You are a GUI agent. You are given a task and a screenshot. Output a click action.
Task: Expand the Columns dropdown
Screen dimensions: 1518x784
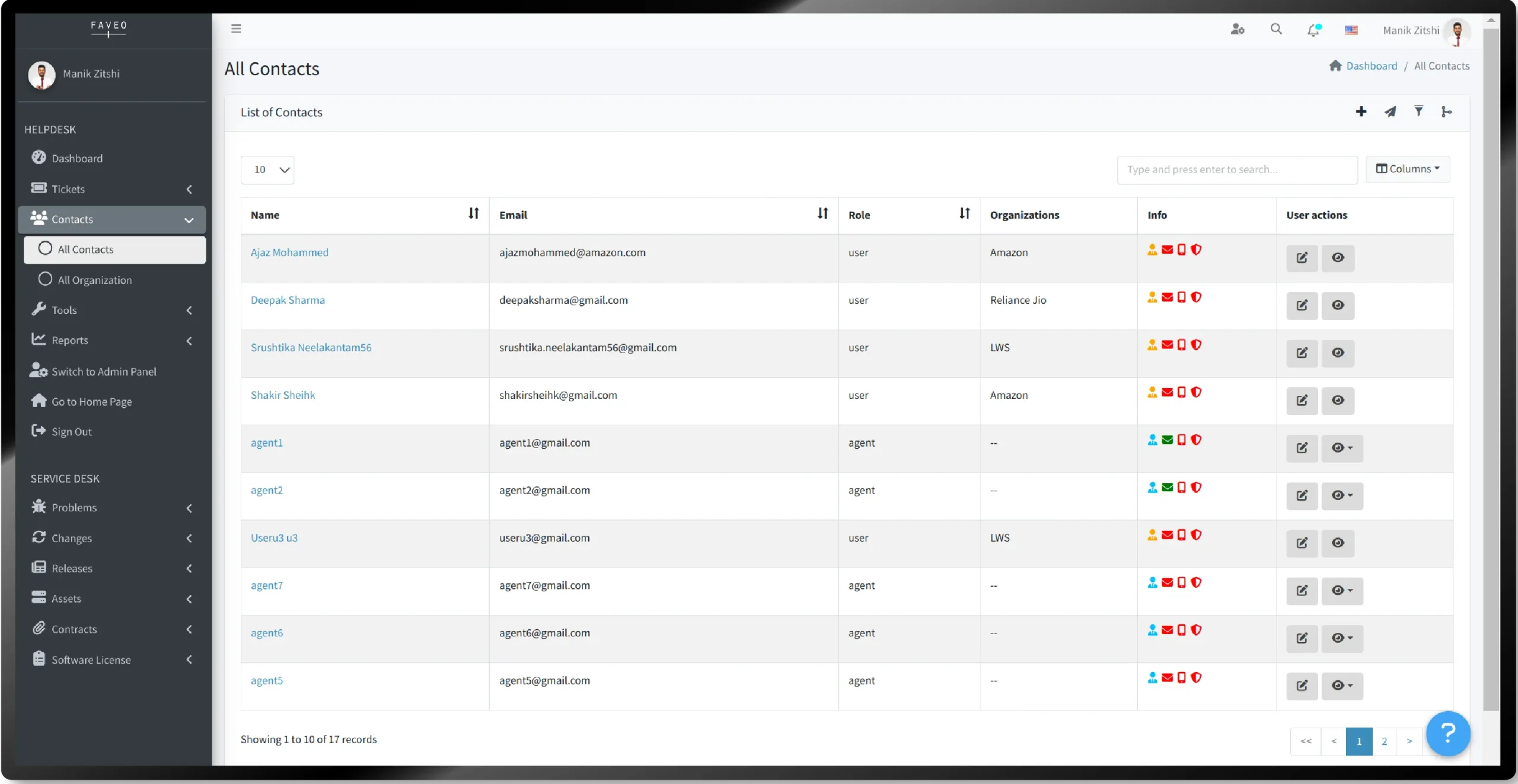click(x=1408, y=169)
